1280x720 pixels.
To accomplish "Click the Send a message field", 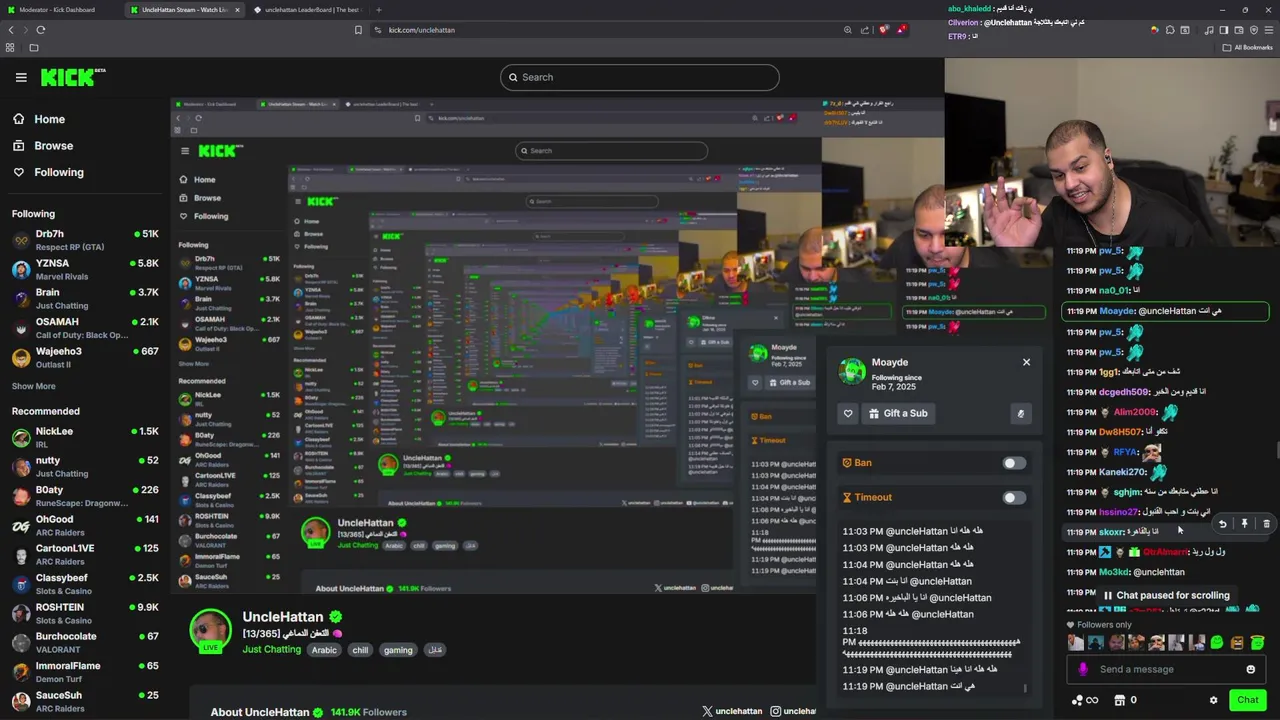I will pyautogui.click(x=1166, y=669).
